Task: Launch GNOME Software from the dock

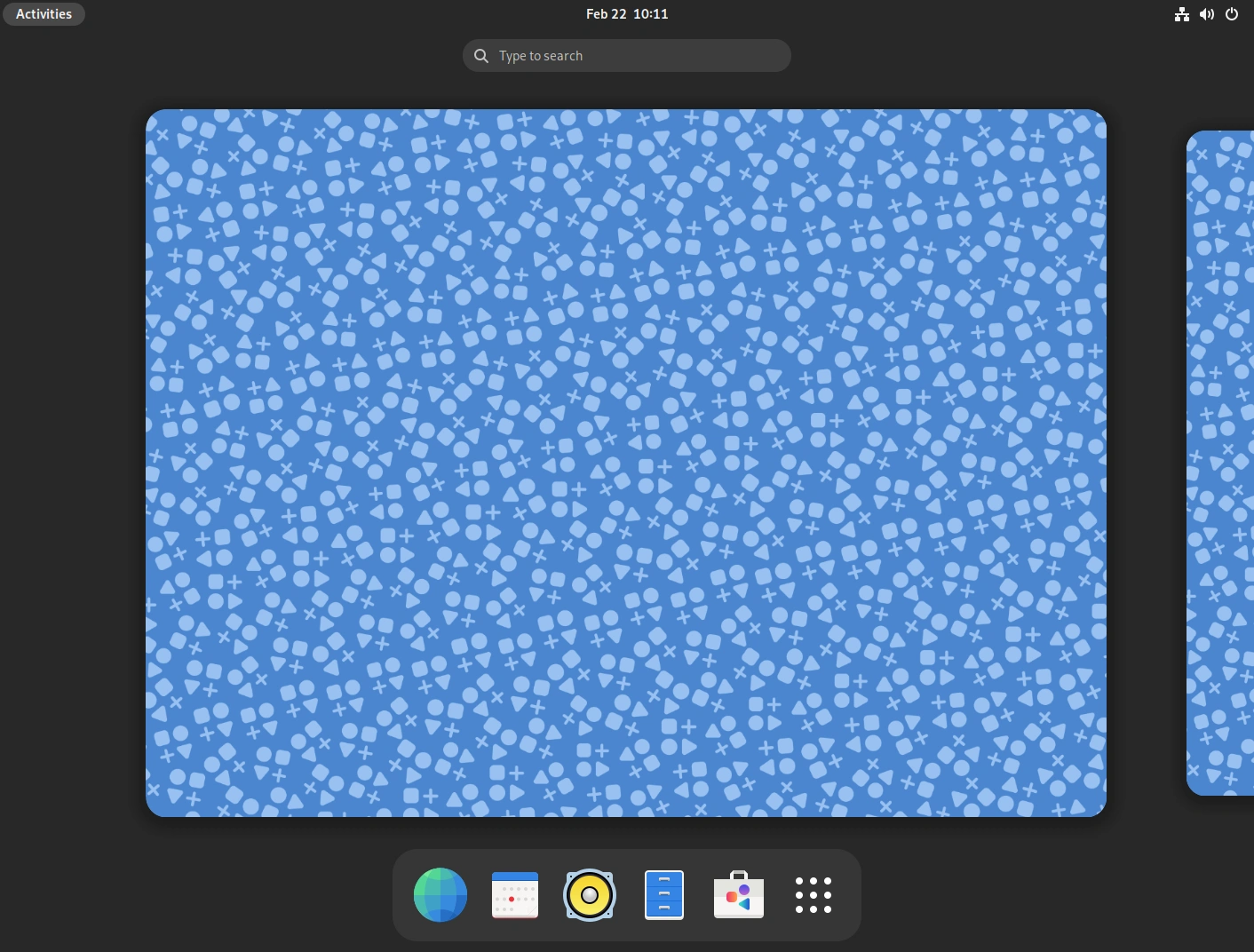Action: pos(739,895)
